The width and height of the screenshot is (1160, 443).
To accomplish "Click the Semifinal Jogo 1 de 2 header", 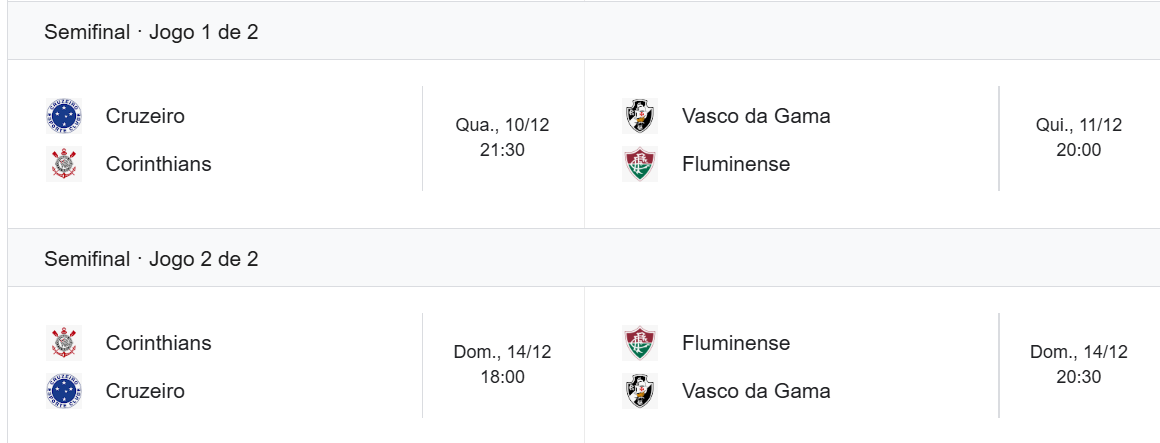I will tap(151, 32).
